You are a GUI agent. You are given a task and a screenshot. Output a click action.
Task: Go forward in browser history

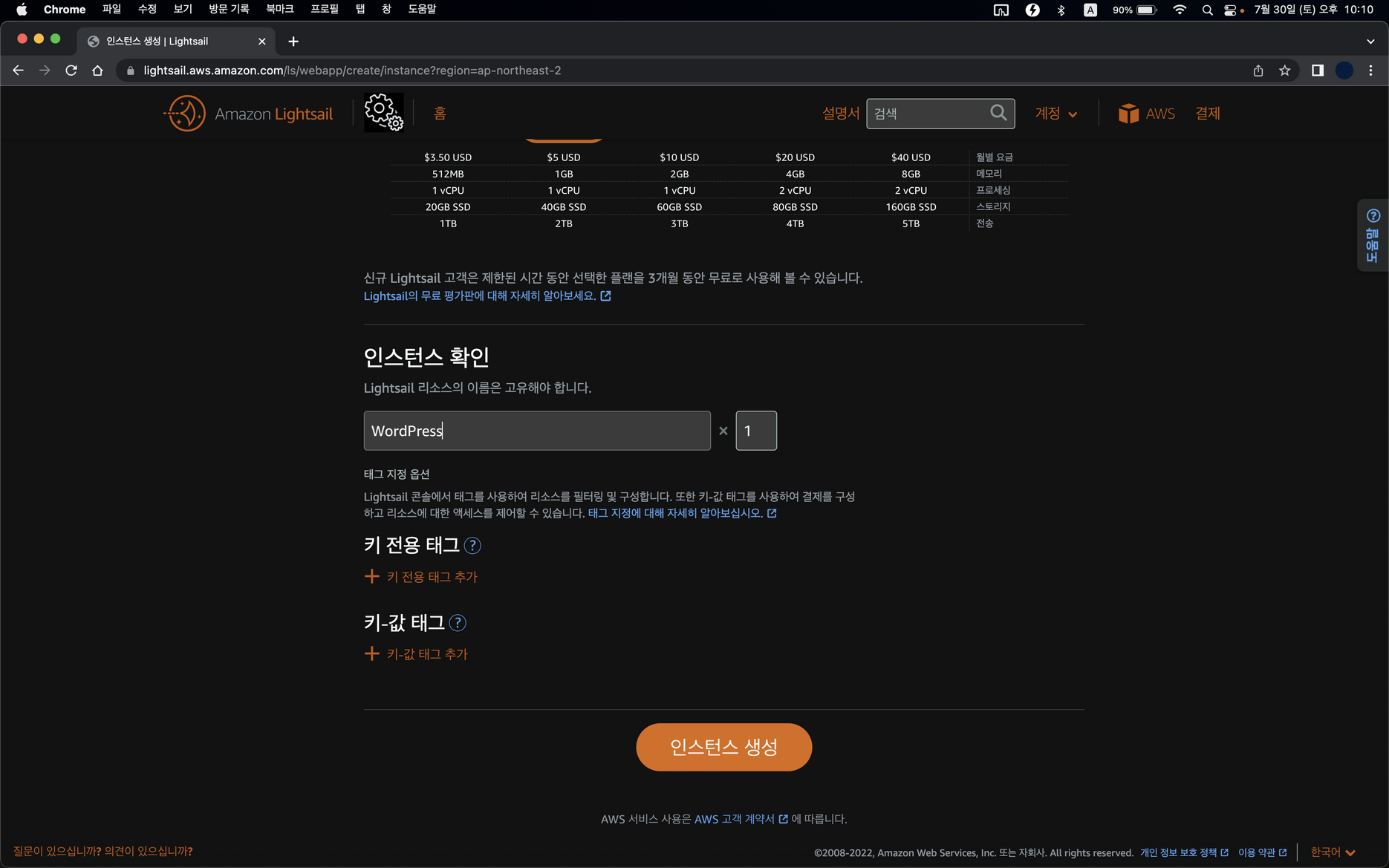click(x=45, y=71)
